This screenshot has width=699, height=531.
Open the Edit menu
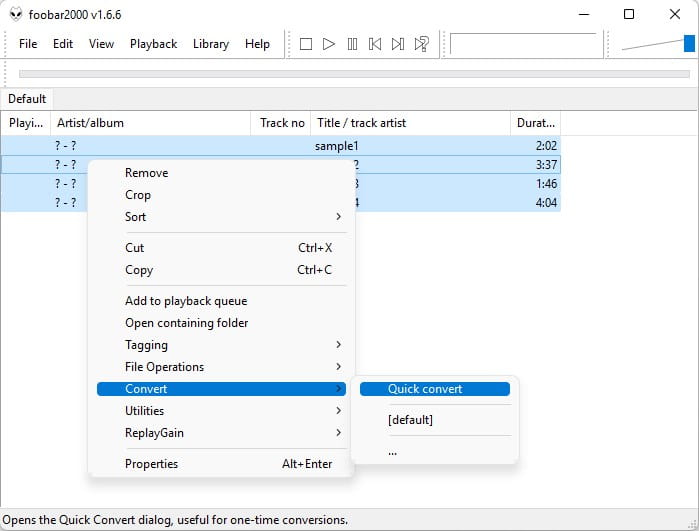coord(63,44)
